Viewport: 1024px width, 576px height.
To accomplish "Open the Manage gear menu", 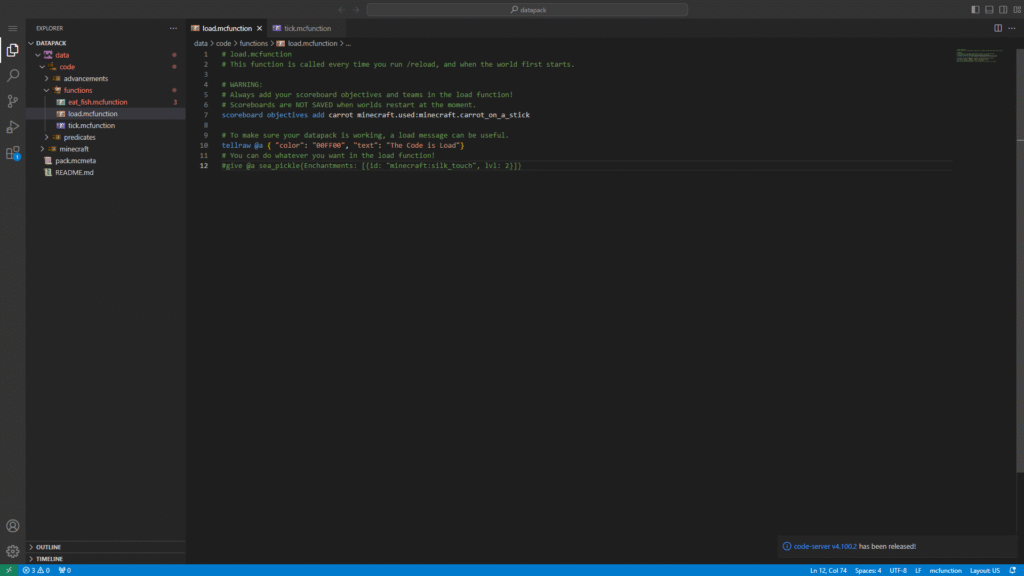I will tap(12, 551).
